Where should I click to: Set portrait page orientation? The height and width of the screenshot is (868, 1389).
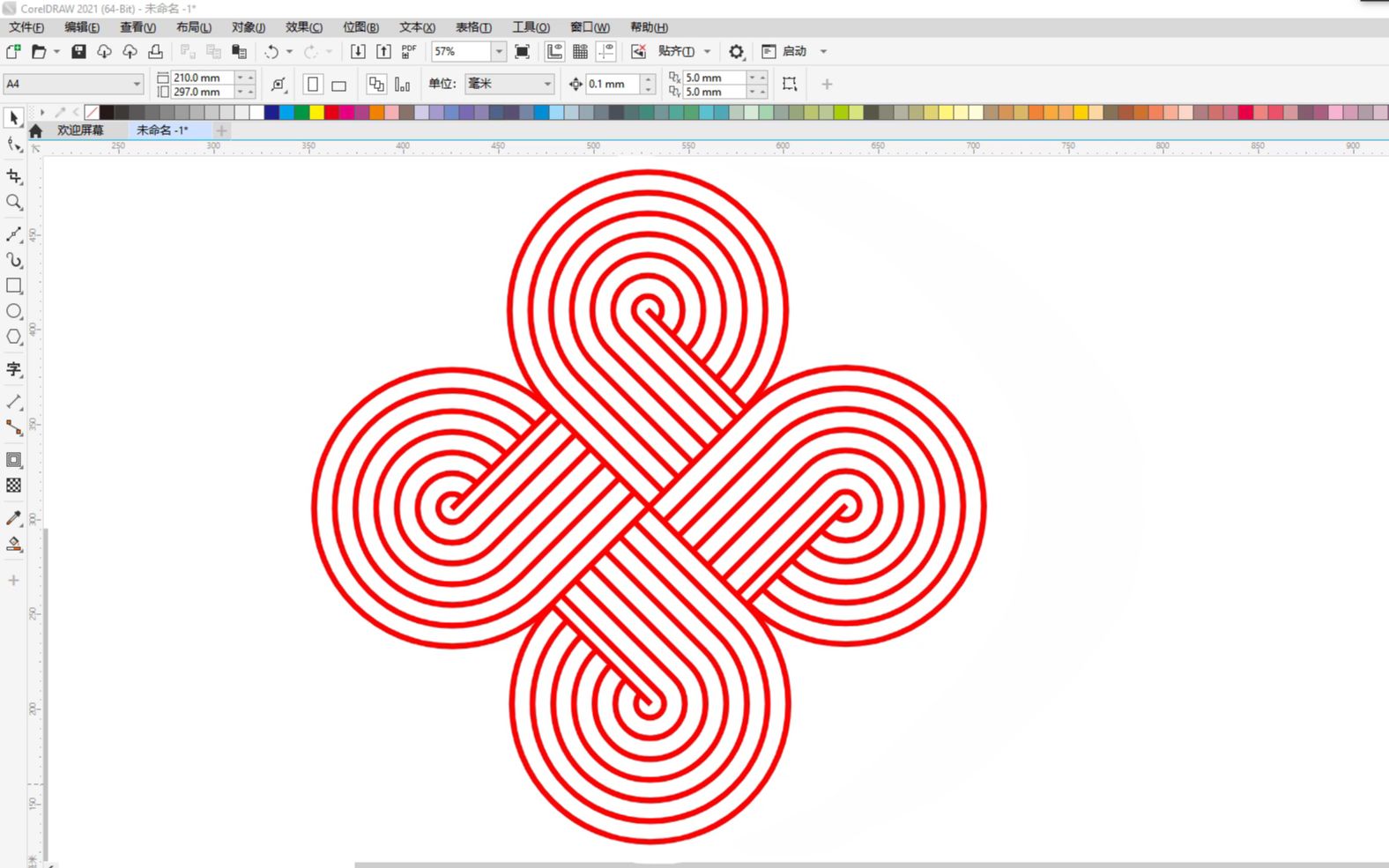pyautogui.click(x=313, y=85)
